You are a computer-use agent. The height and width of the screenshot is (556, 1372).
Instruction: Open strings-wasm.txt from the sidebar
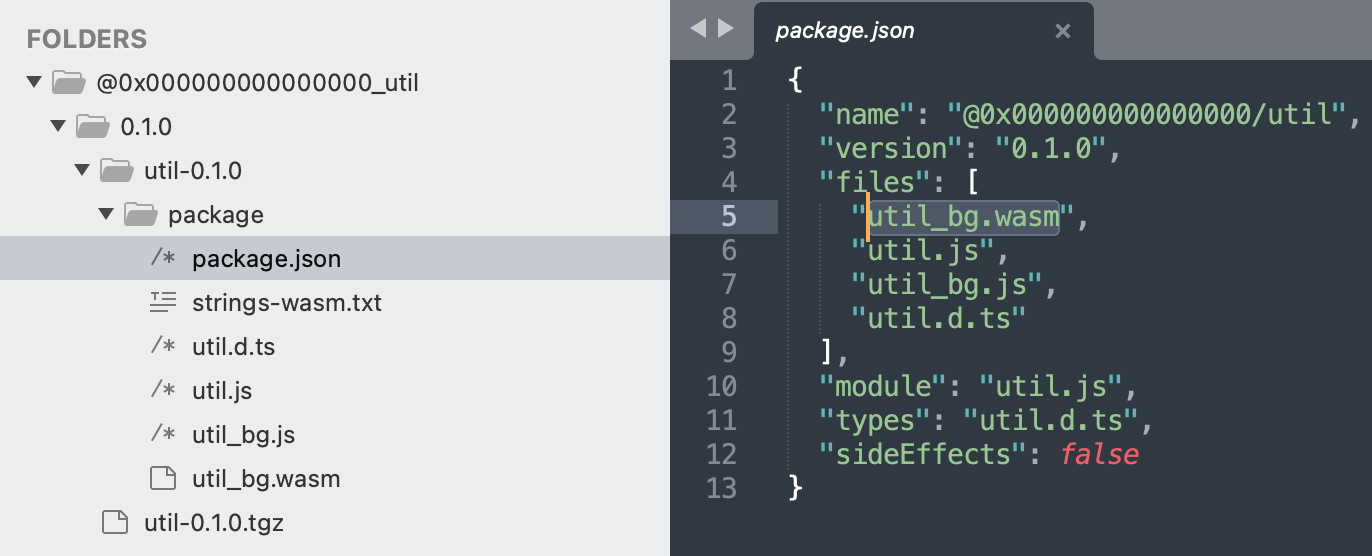286,302
